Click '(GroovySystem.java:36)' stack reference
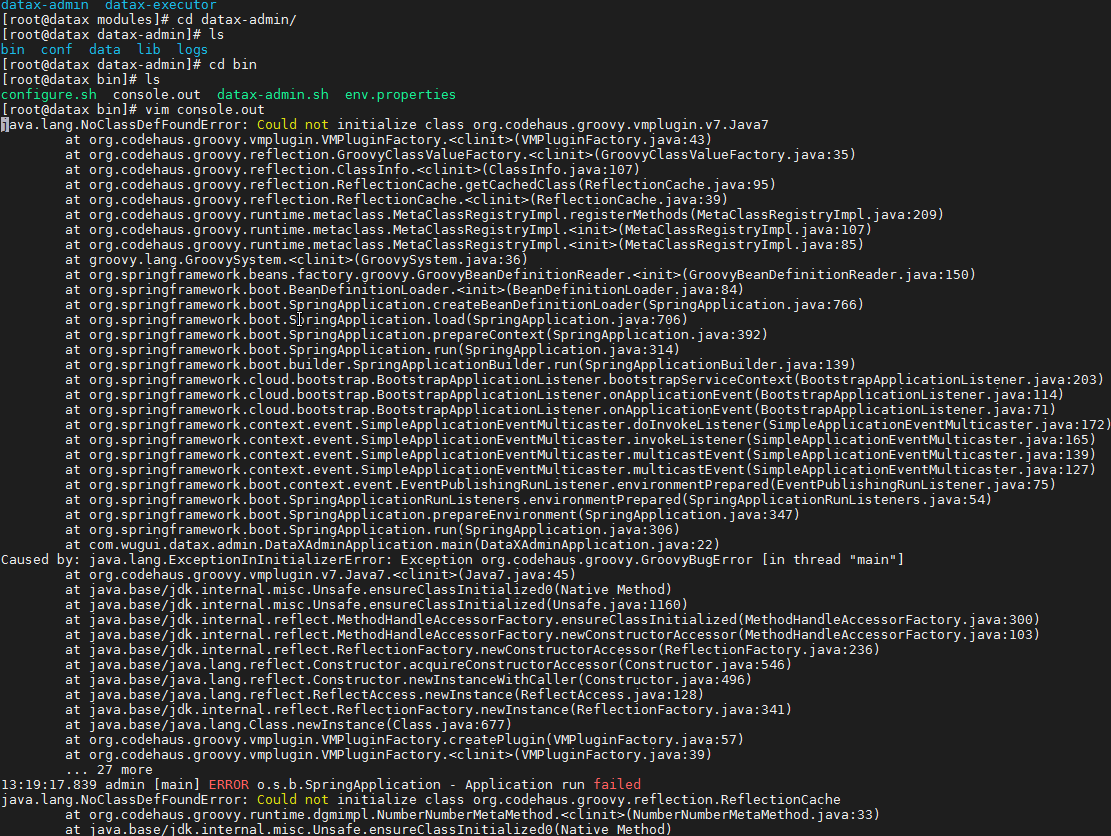The width and height of the screenshot is (1111, 836). coord(441,259)
